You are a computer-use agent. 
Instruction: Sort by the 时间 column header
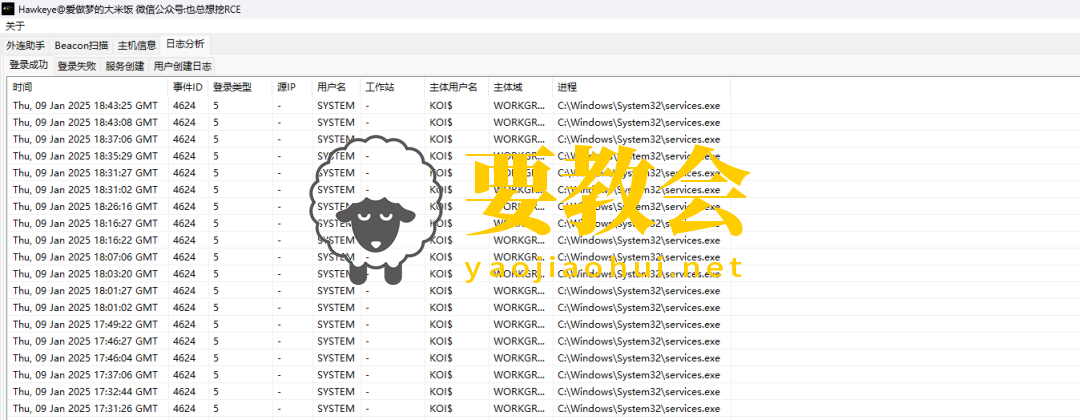(87, 87)
